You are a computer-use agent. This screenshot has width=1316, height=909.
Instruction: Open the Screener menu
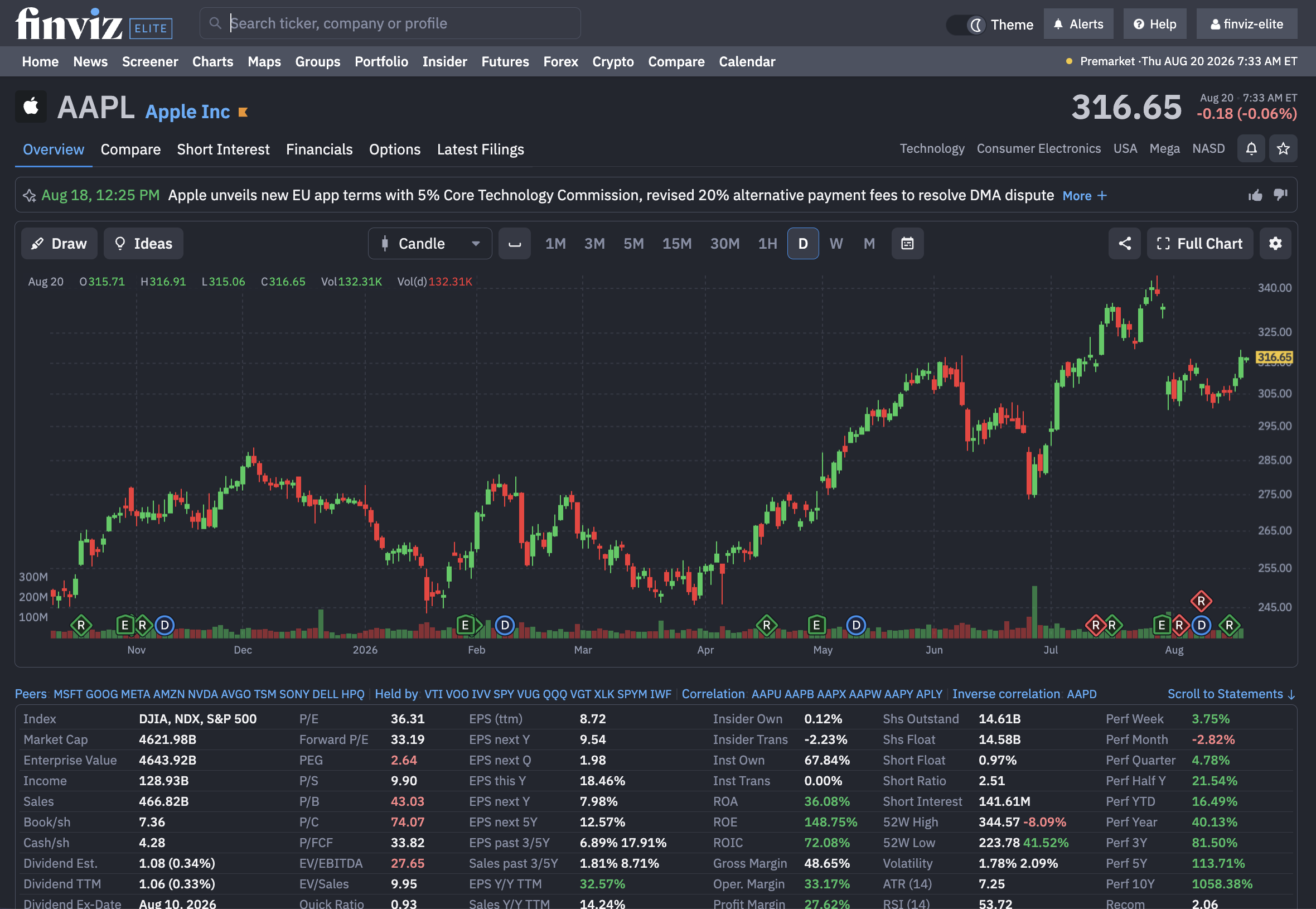[x=150, y=61]
